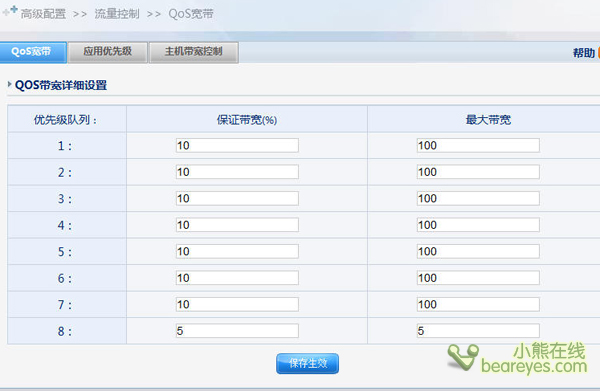
Task: Select the queue label "3 :"
Action: click(65, 199)
